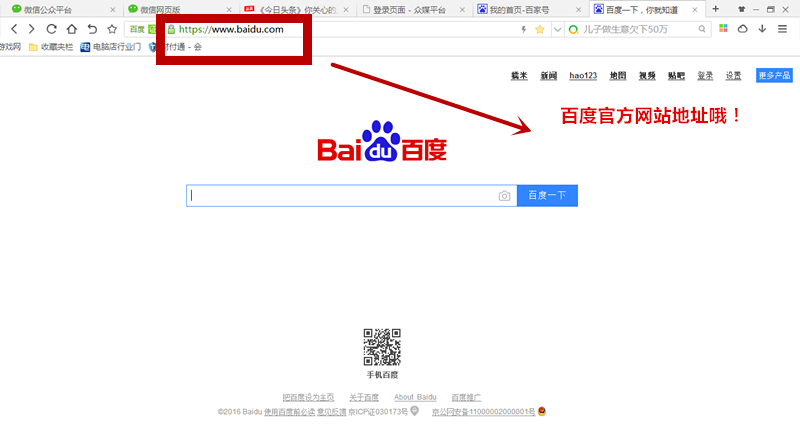Click the 百度一下 search button
The image size is (800, 430).
click(x=547, y=196)
